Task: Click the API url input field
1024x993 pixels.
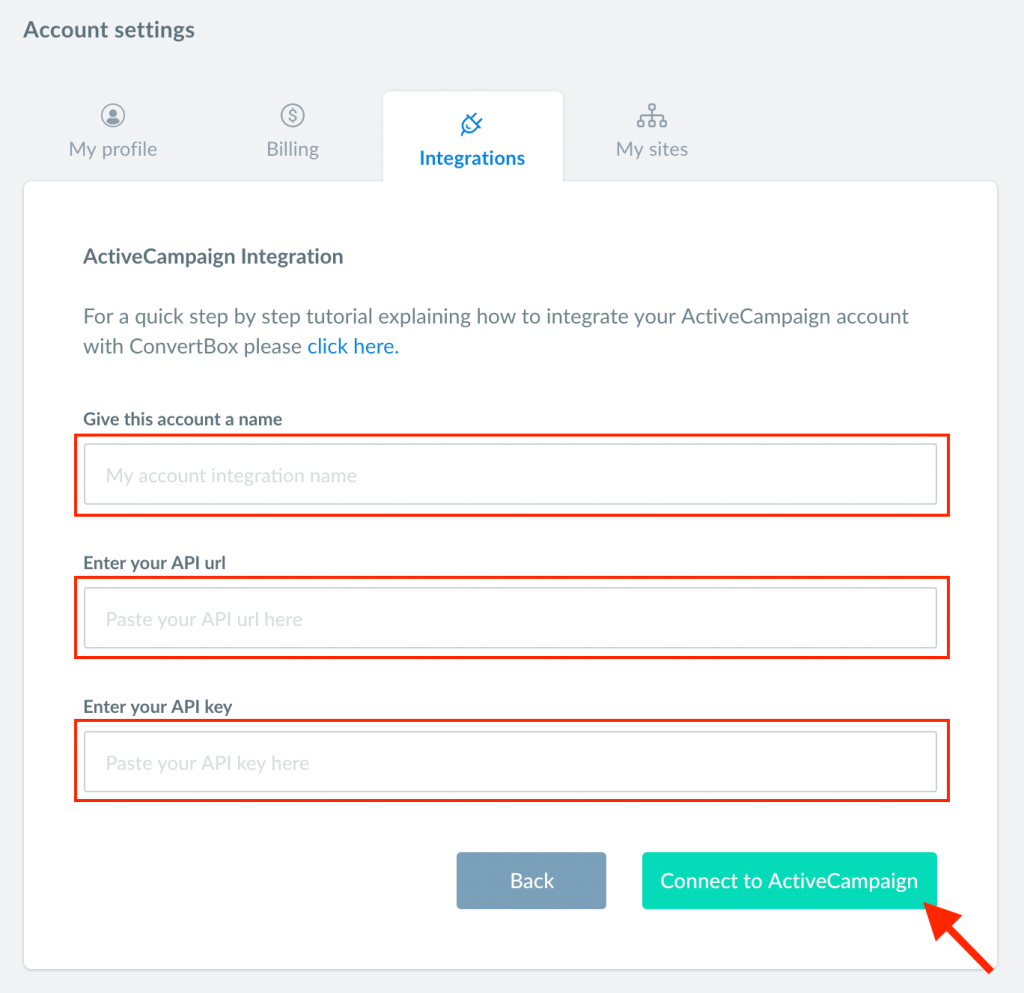Action: click(511, 618)
